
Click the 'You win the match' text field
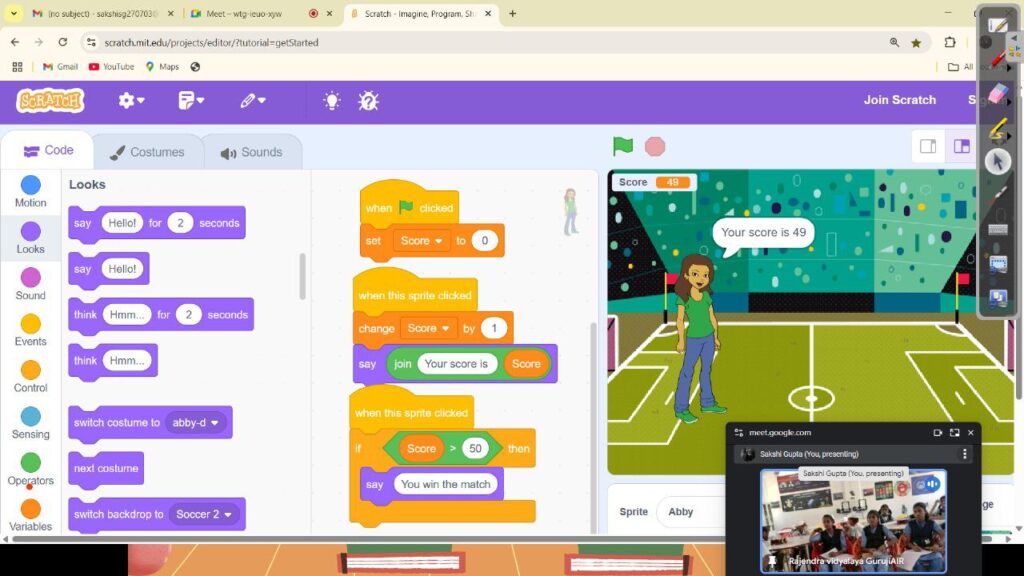pyautogui.click(x=445, y=484)
